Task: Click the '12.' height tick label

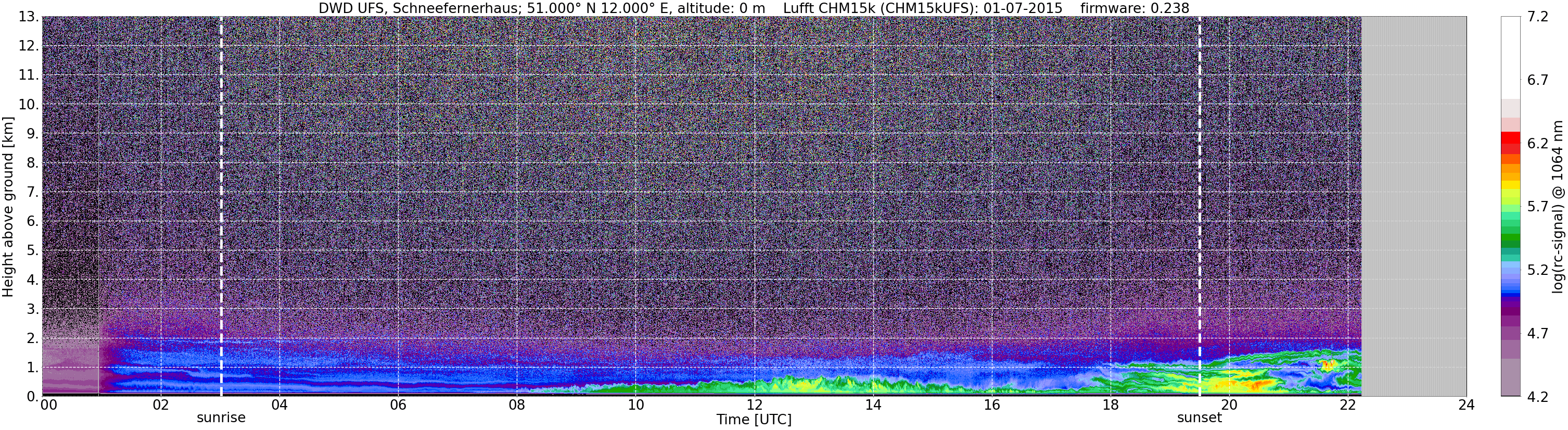Action: point(28,46)
